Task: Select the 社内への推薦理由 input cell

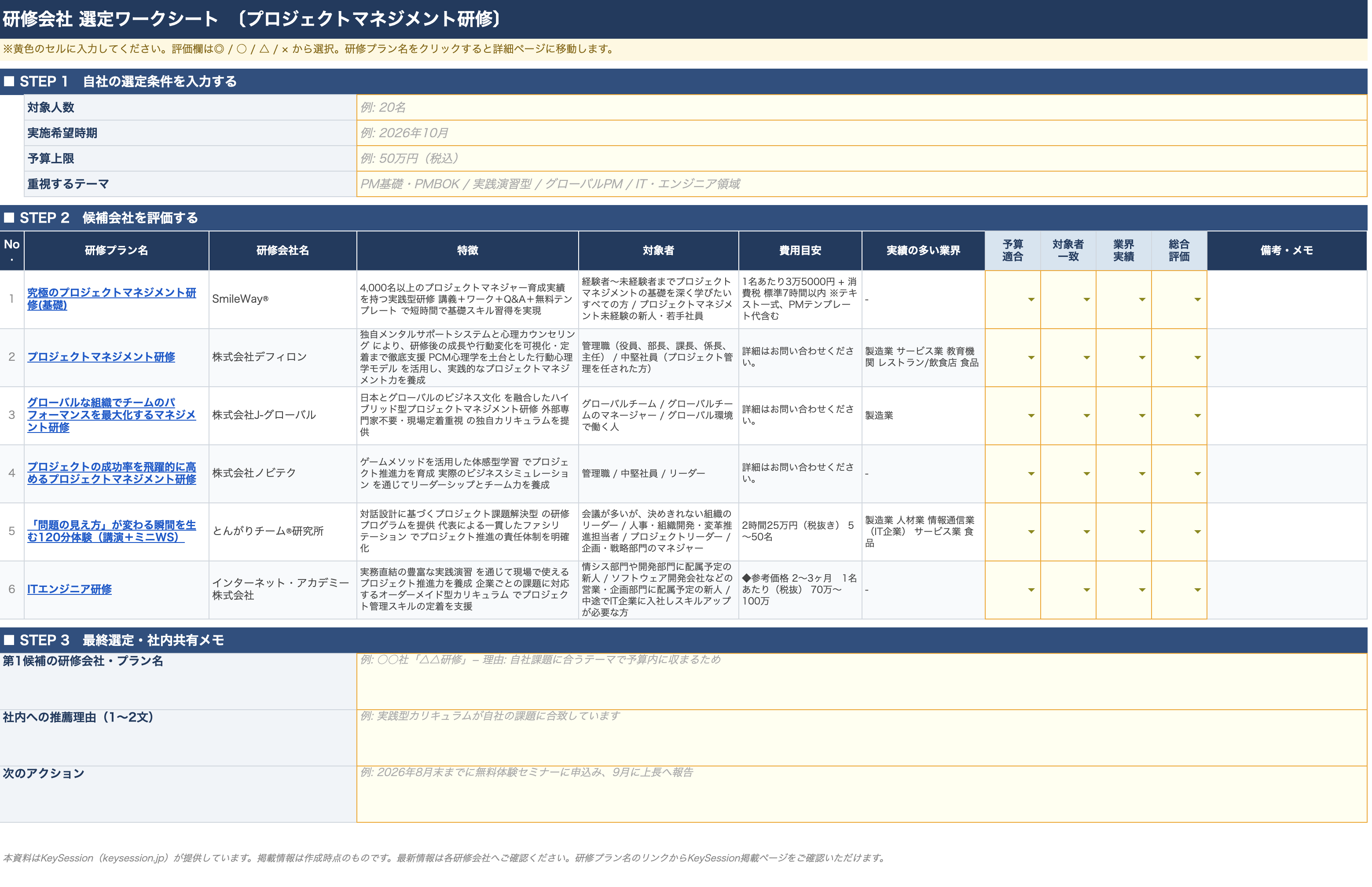Action: [x=862, y=738]
